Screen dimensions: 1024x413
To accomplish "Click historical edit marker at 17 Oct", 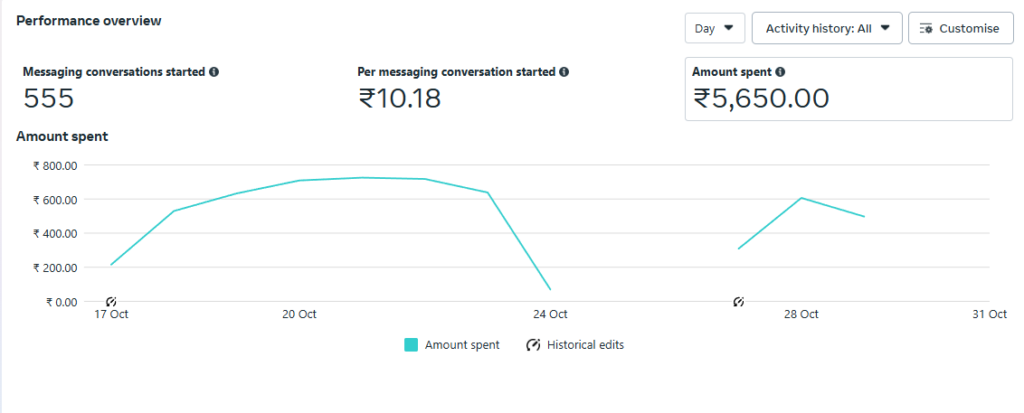I will coord(111,301).
